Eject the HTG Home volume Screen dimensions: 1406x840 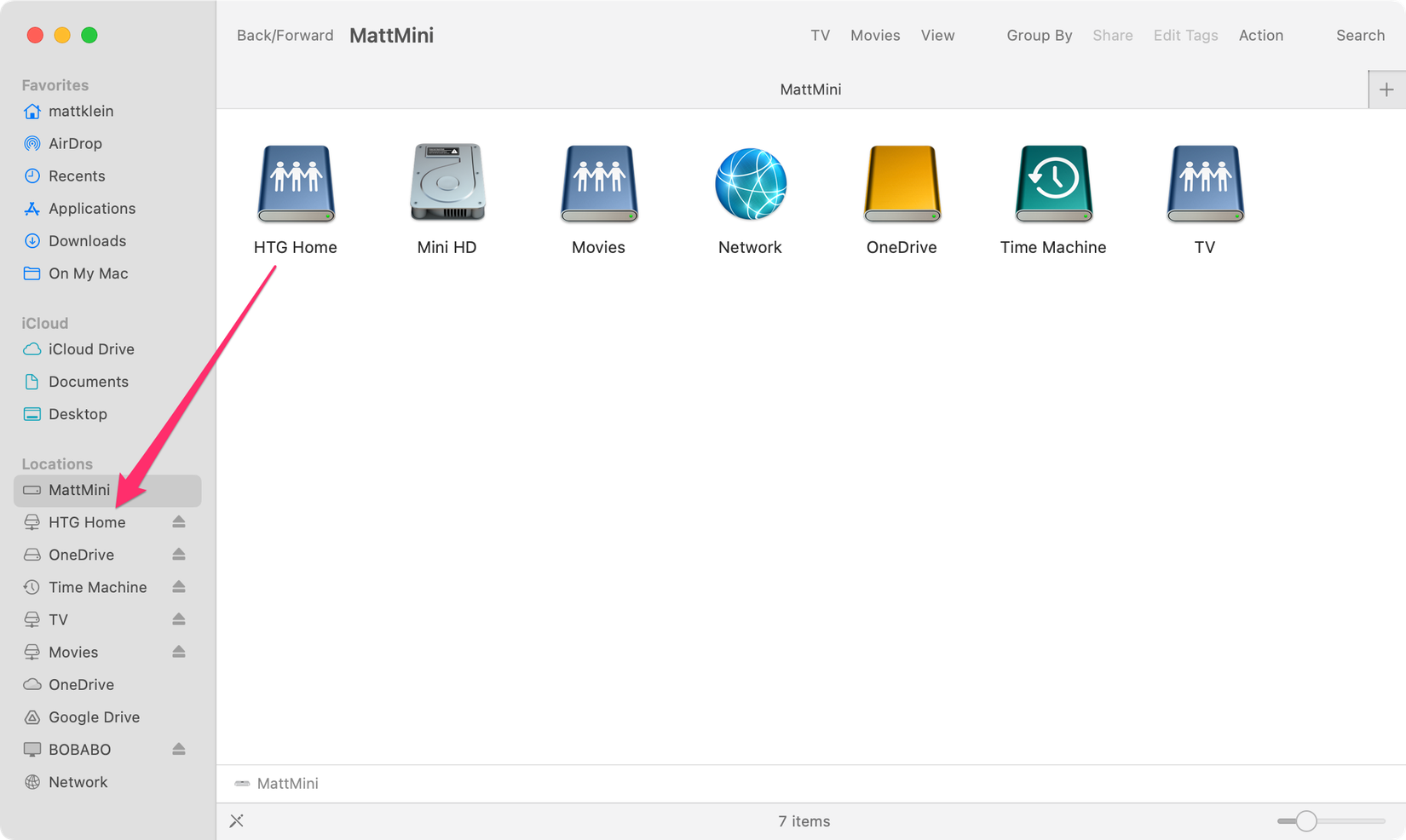[179, 521]
